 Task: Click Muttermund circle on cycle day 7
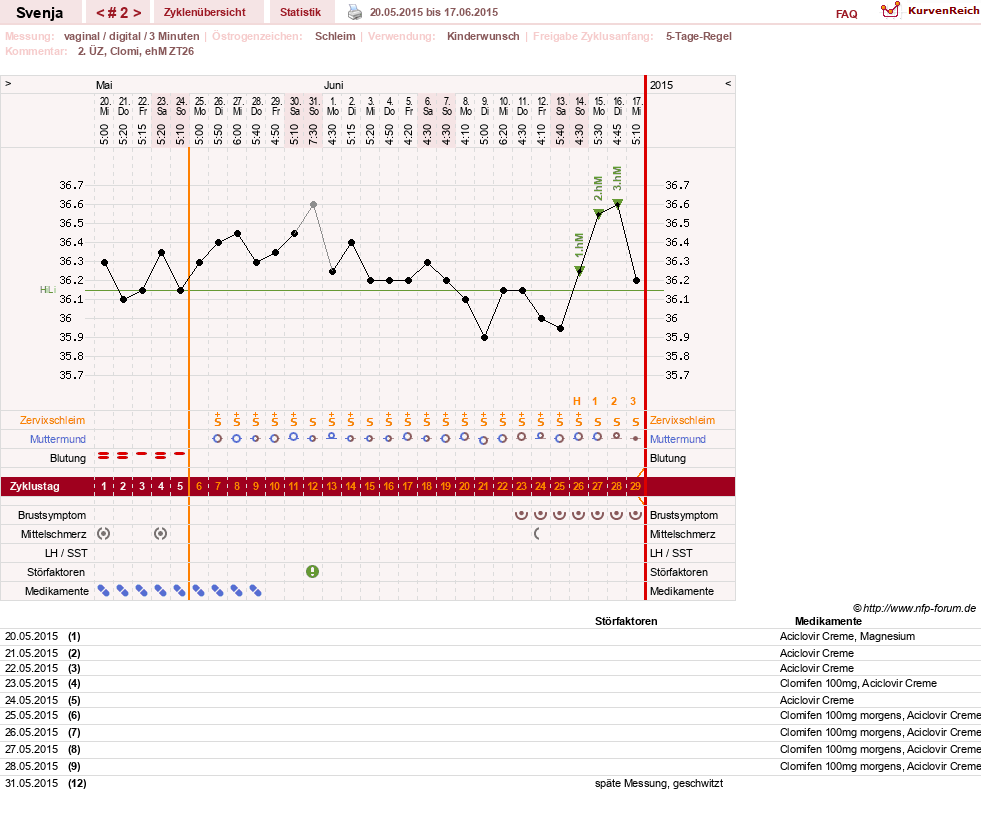pyautogui.click(x=218, y=438)
